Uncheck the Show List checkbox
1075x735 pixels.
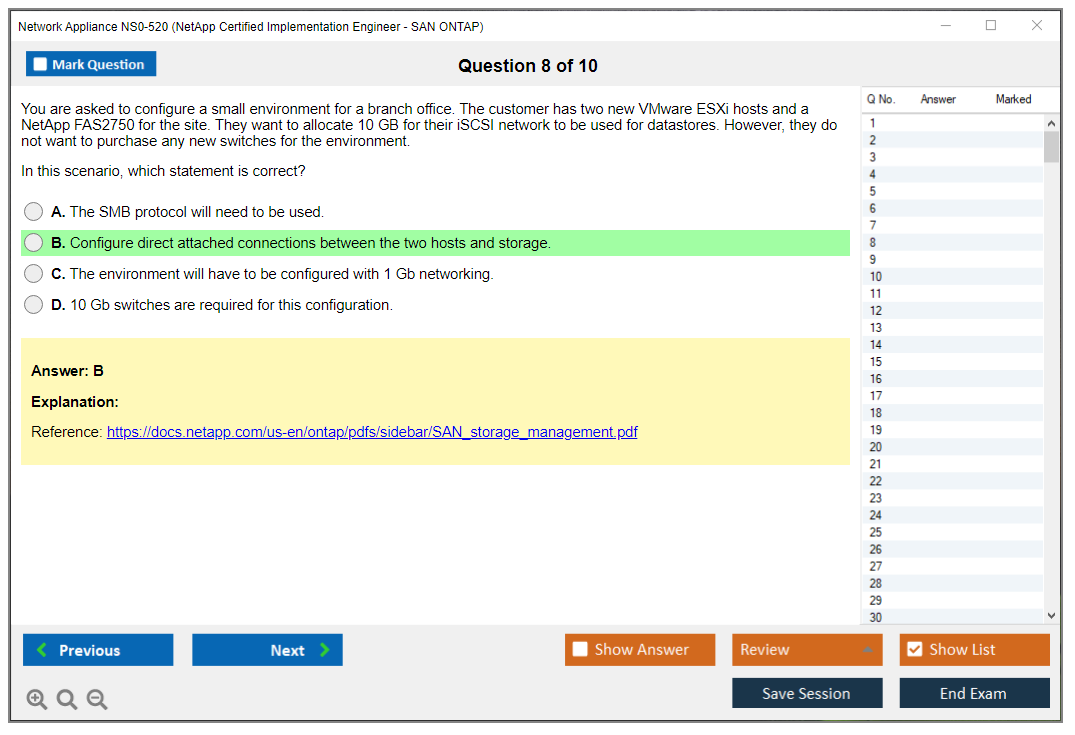click(914, 650)
